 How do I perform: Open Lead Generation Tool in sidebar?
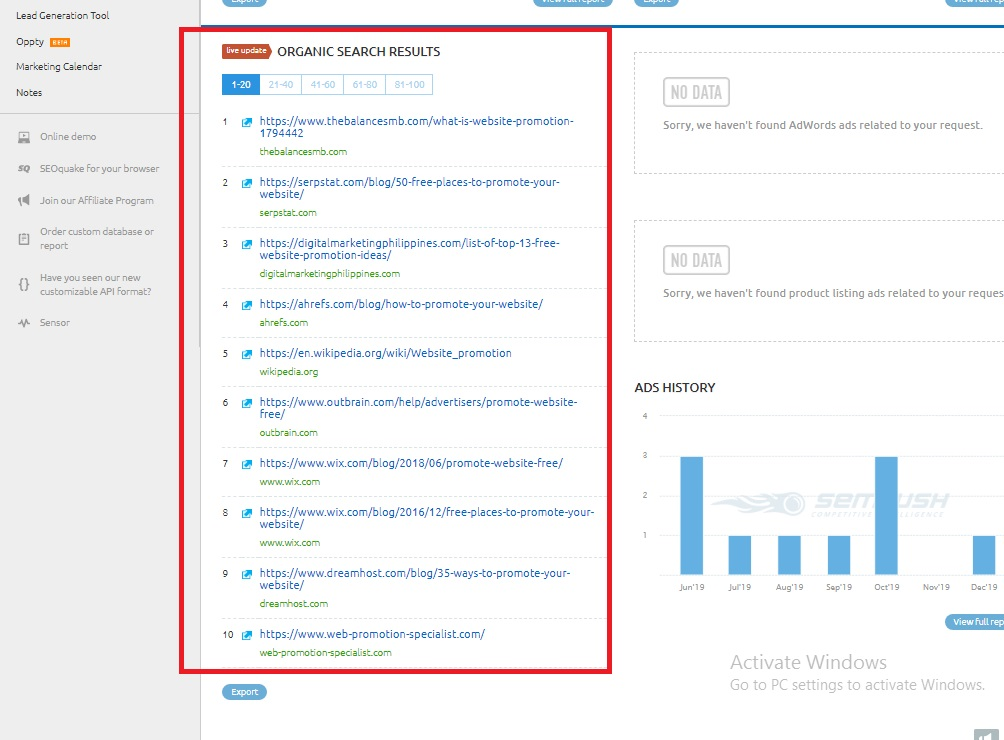coord(63,15)
